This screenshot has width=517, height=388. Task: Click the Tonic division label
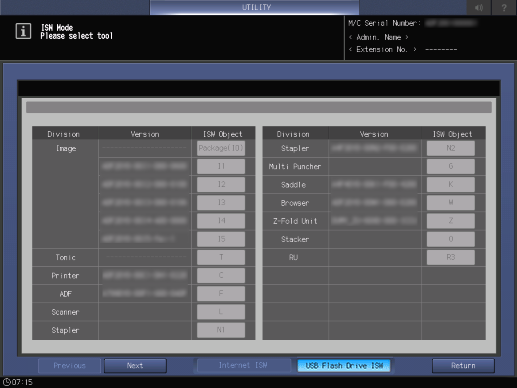(65, 257)
